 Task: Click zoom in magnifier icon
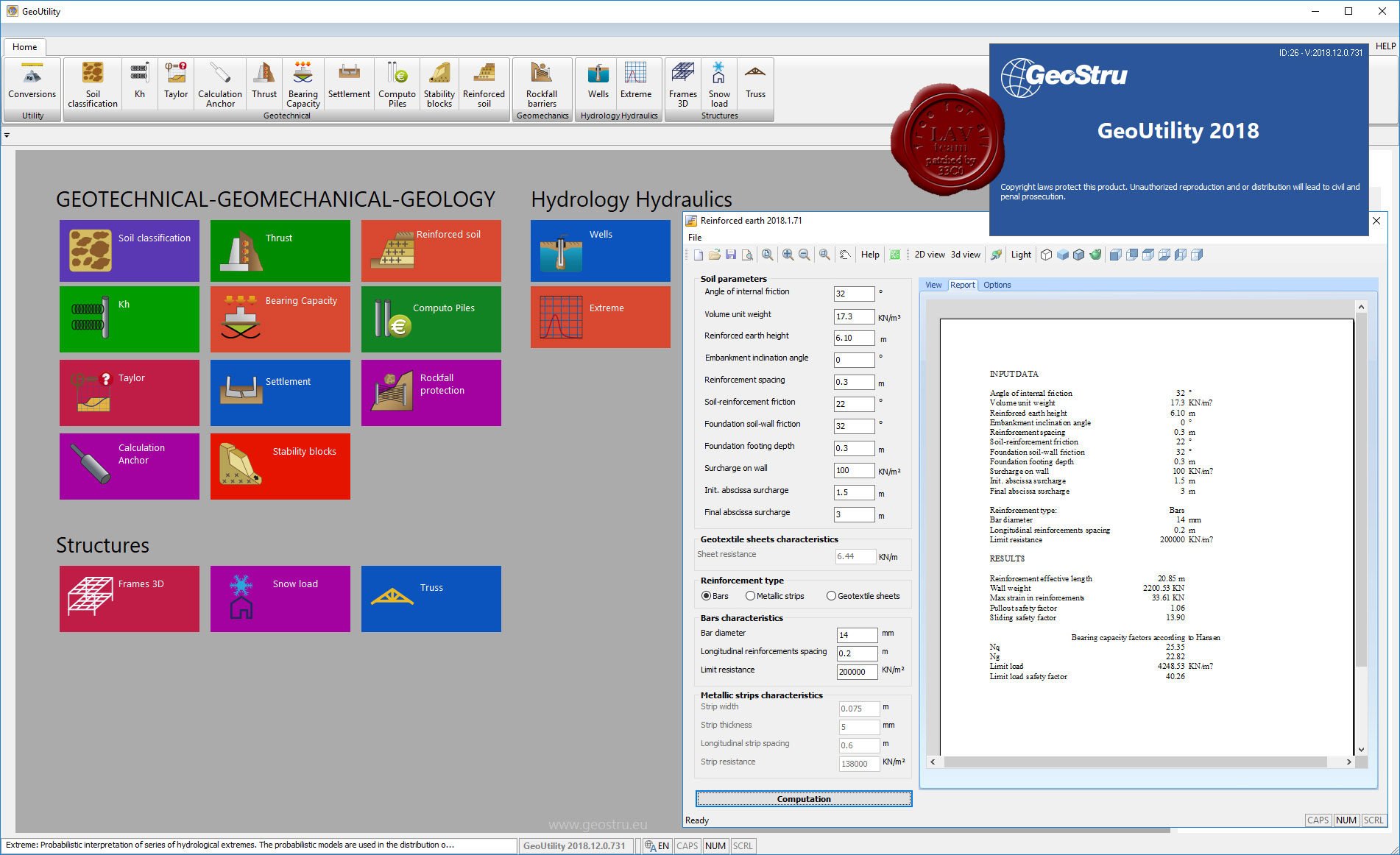(788, 255)
